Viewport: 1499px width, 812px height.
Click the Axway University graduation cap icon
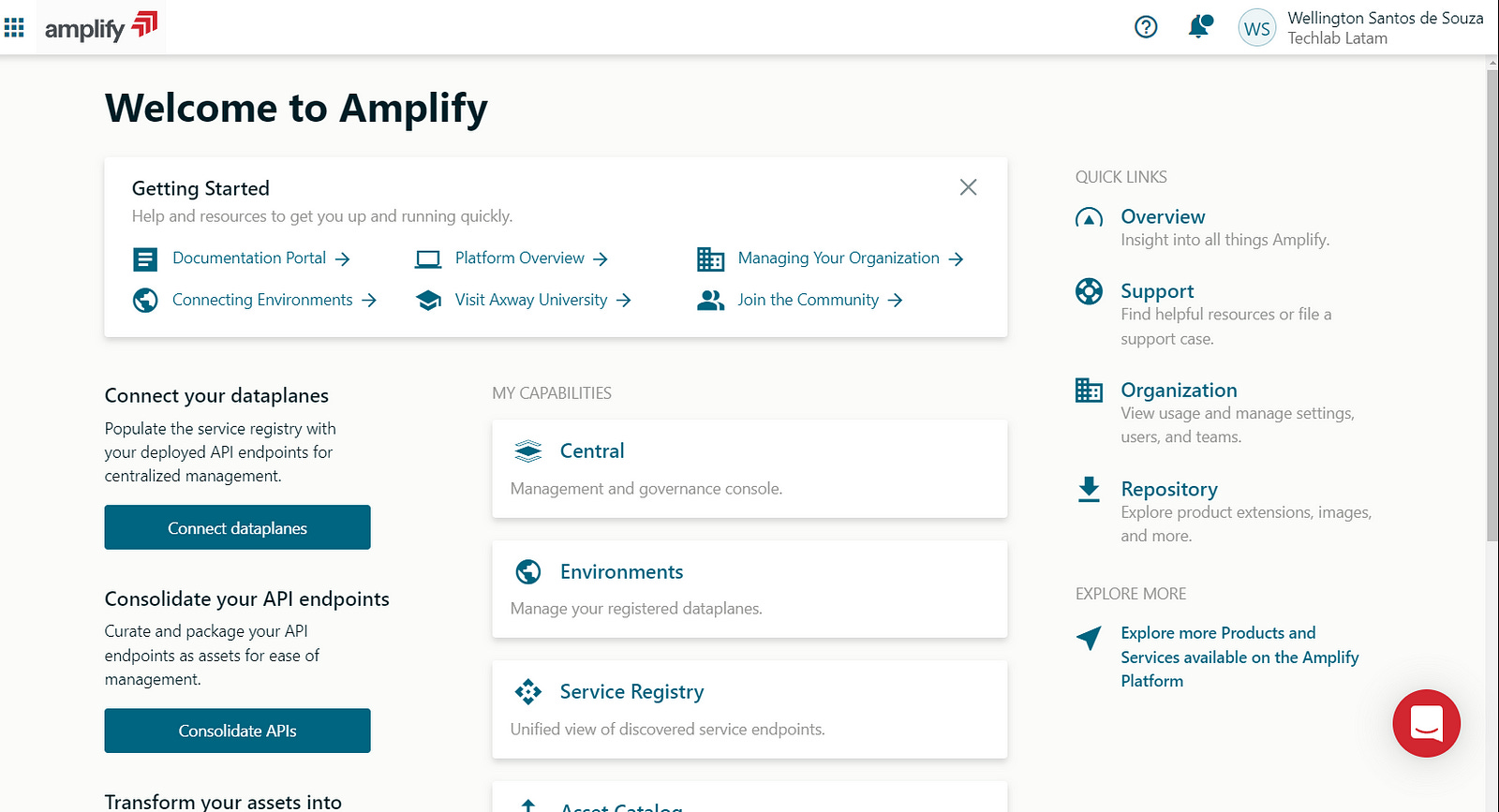[x=428, y=301]
